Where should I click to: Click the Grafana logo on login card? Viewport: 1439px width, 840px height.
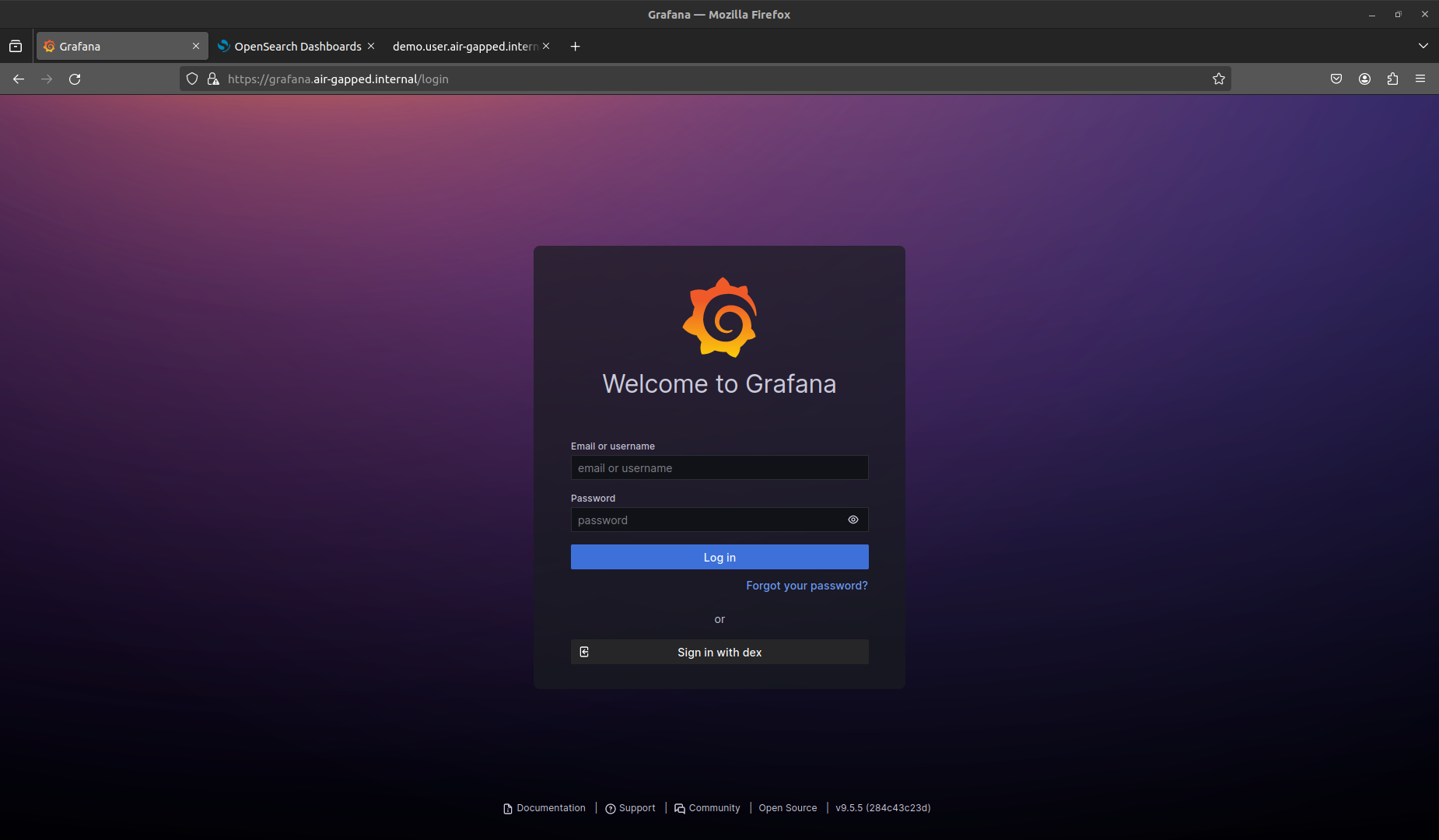719,317
